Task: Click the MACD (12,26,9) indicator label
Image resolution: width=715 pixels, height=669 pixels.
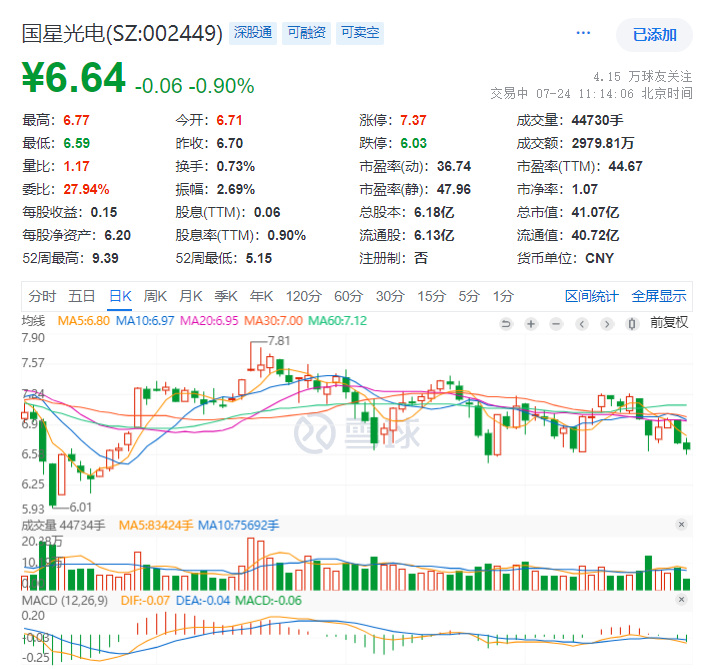Action: click(65, 600)
